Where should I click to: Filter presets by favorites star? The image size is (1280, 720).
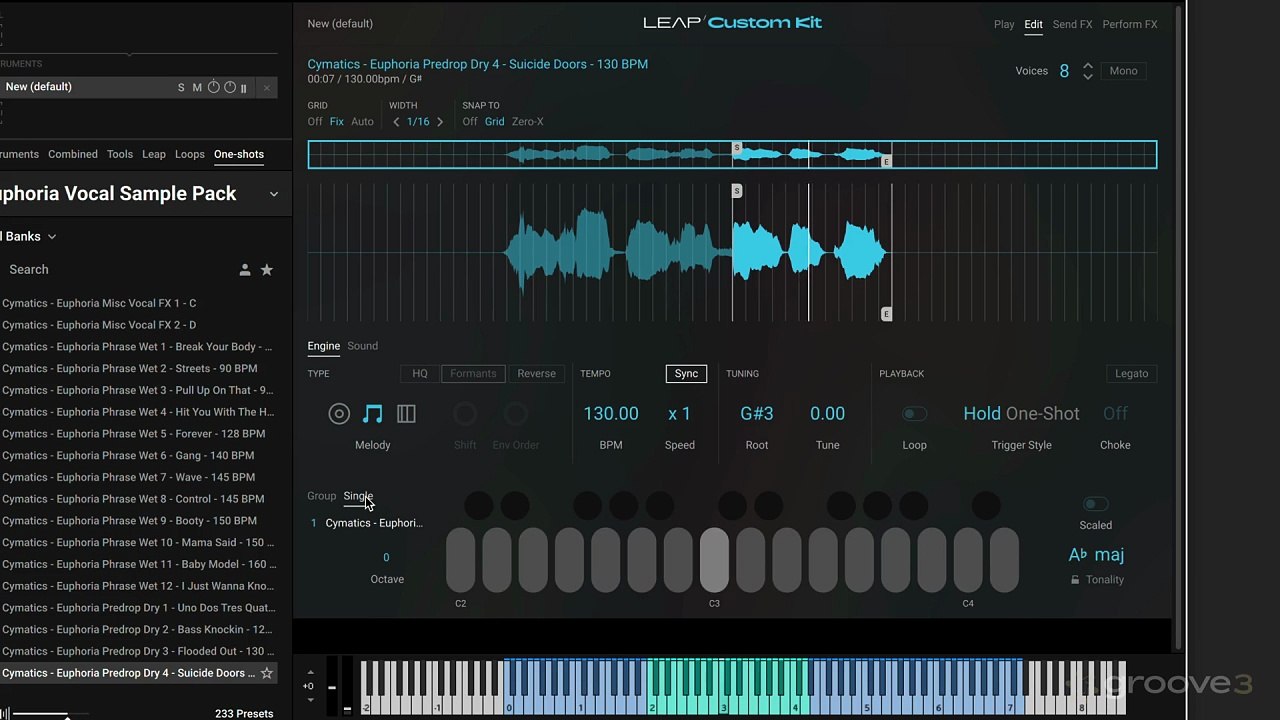point(267,270)
